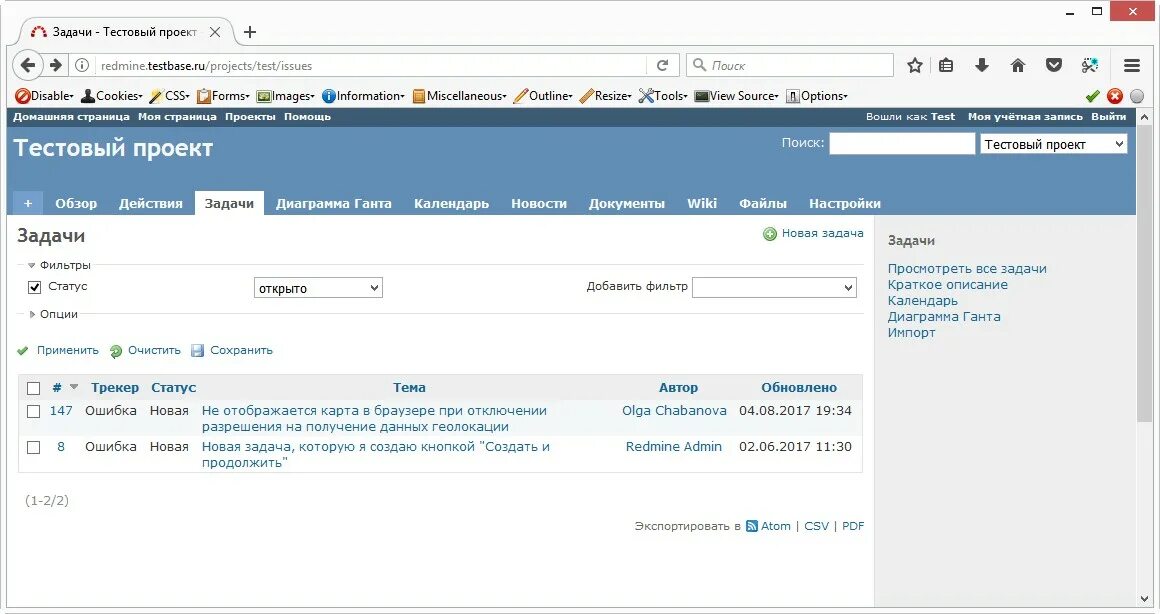Click the Firefox home icon
The width and height of the screenshot is (1160, 614).
click(1017, 64)
